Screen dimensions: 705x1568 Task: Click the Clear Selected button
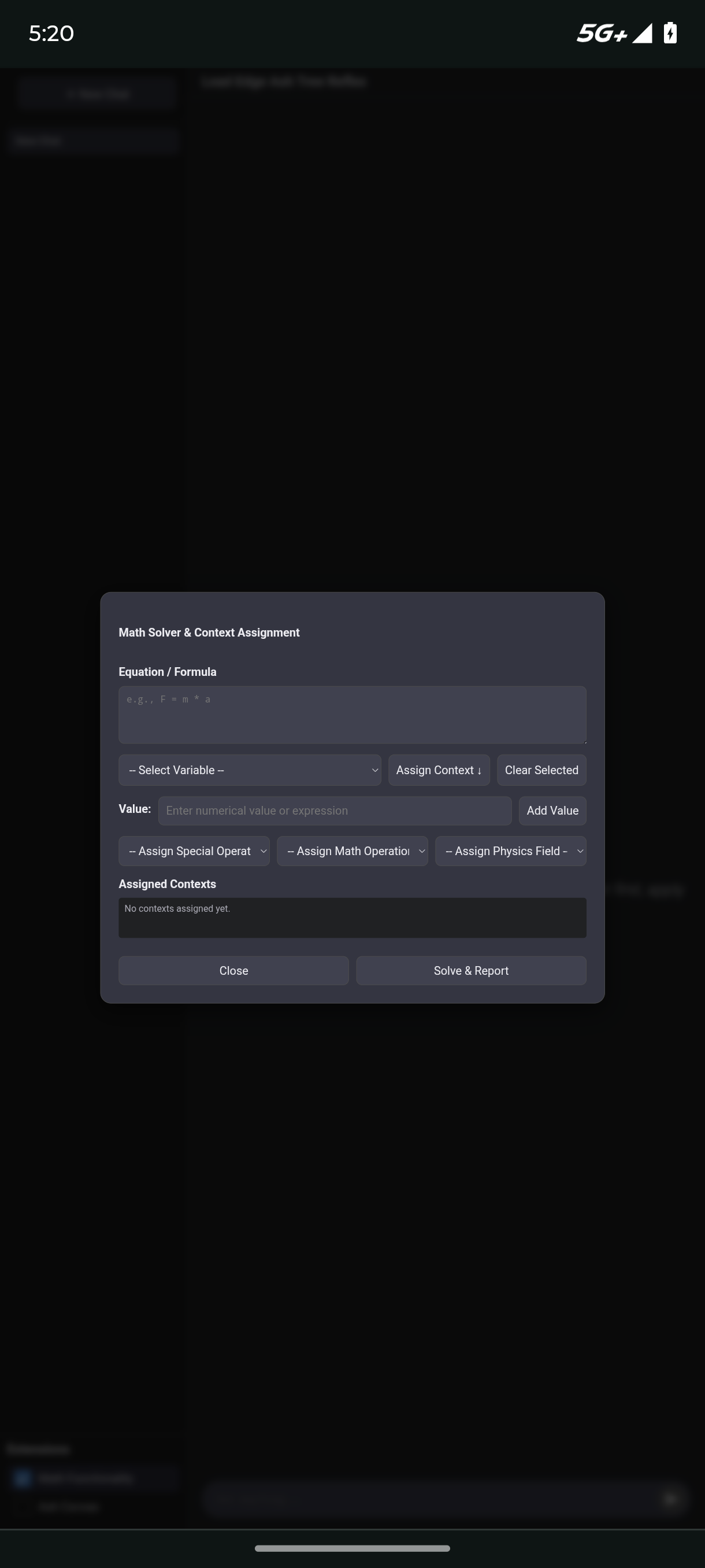coord(541,770)
